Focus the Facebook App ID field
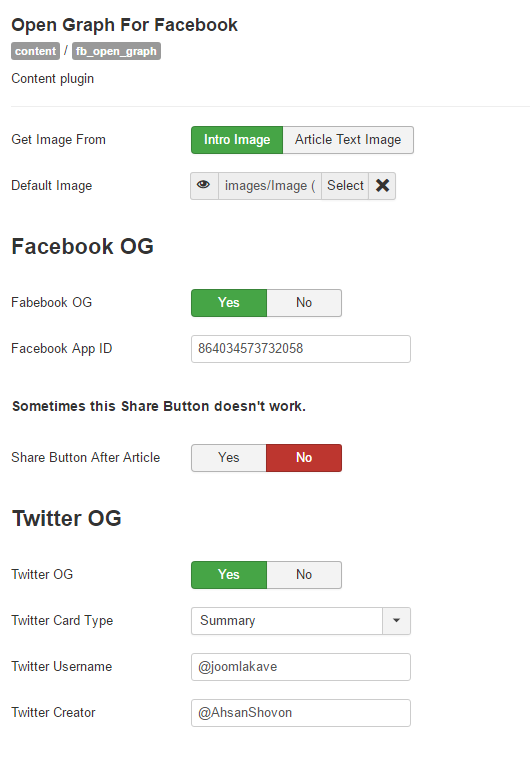This screenshot has width=530, height=757. (301, 349)
